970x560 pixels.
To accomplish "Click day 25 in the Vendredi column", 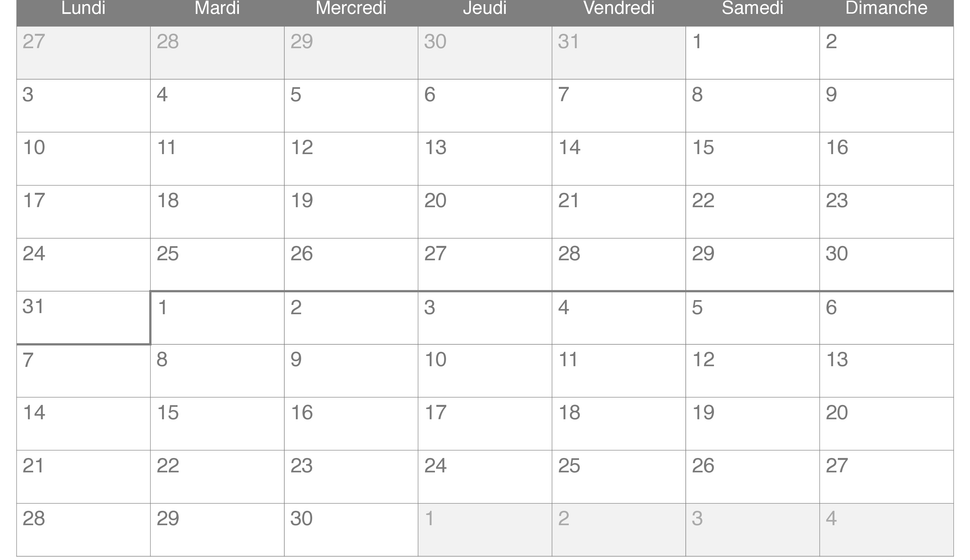I will point(619,477).
